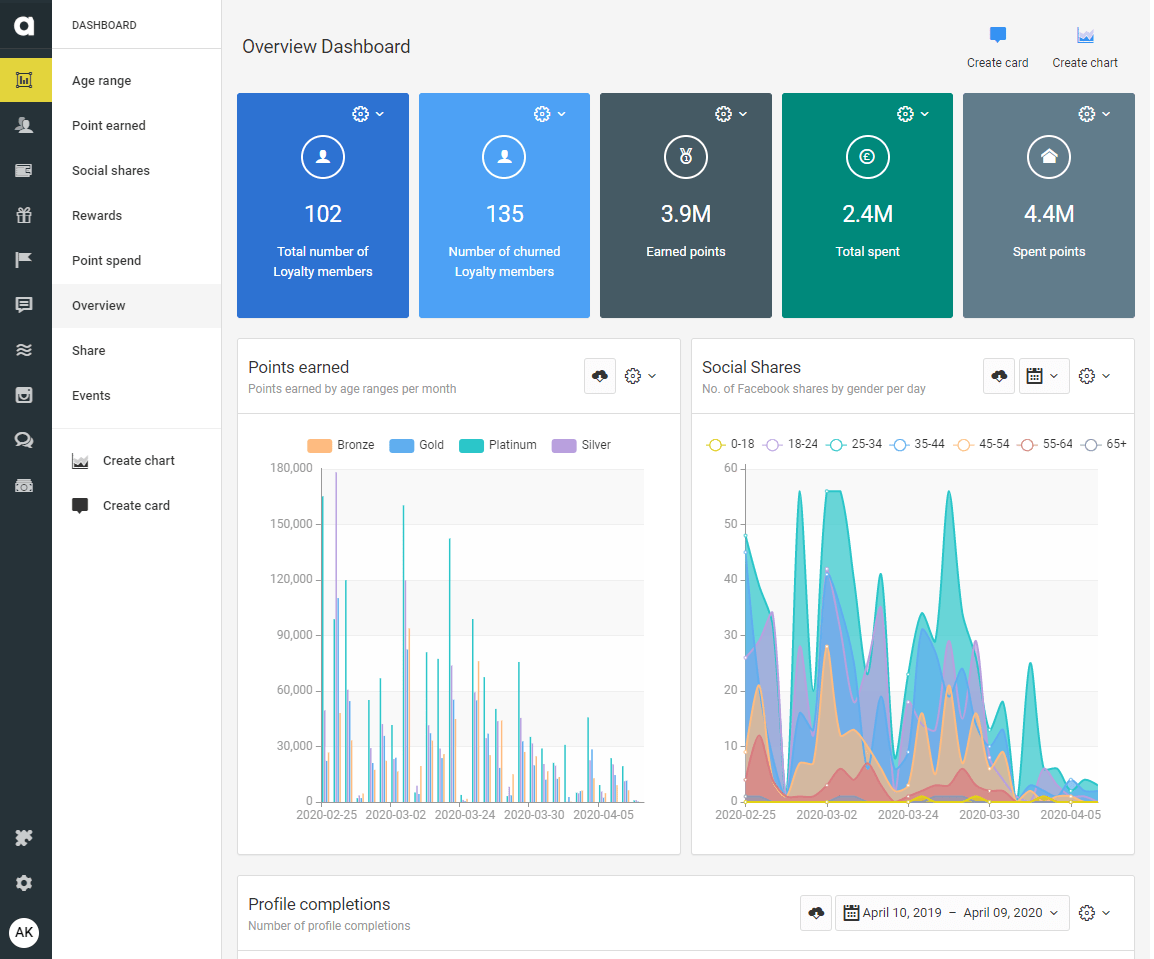Click the euro icon on Total spent card
The width and height of the screenshot is (1154, 959).
point(867,157)
